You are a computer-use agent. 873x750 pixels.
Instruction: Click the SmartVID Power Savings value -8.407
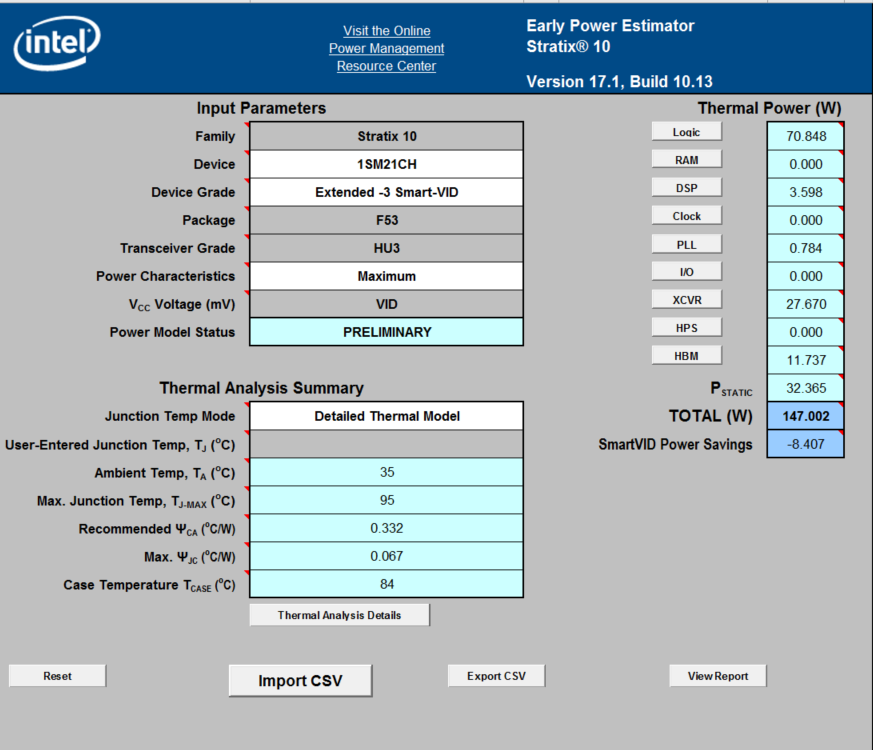[806, 444]
